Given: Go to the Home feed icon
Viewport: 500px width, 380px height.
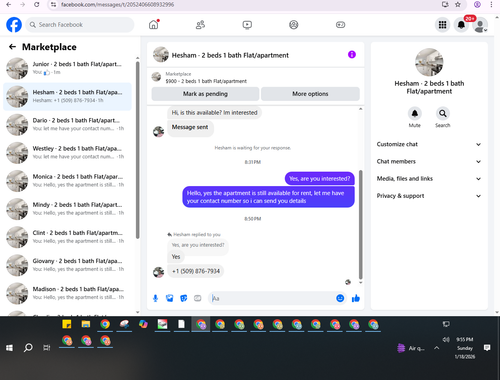Looking at the screenshot, I should [154, 25].
